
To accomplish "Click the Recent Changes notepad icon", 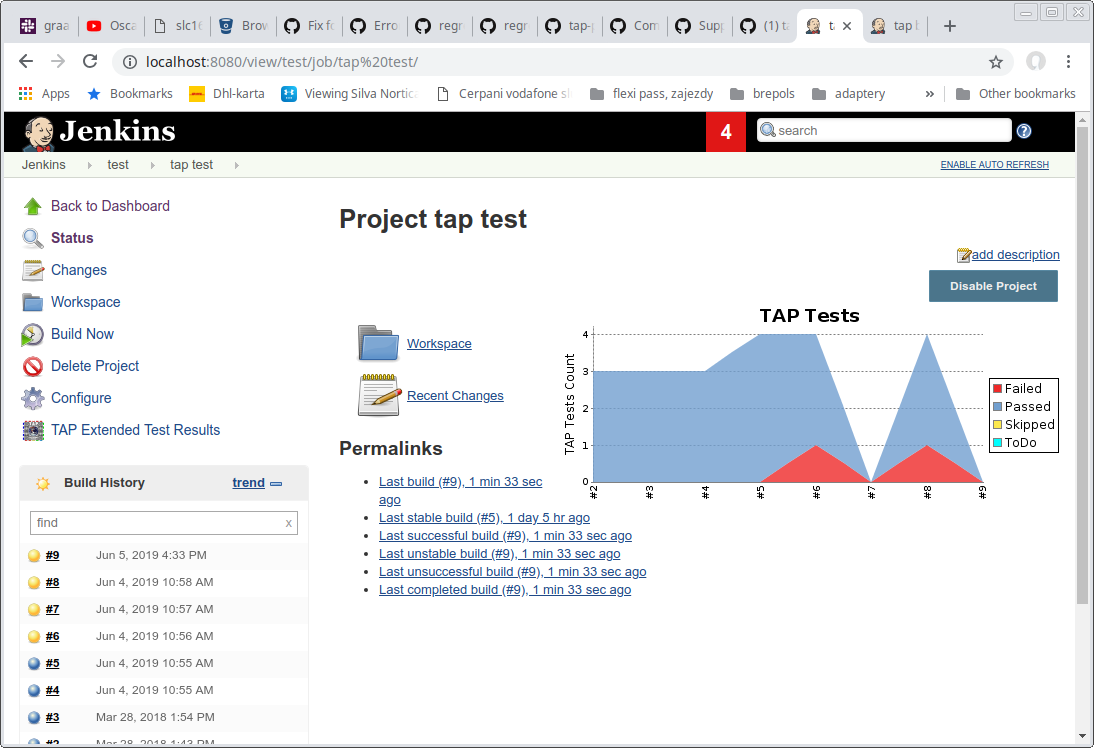I will click(x=378, y=393).
